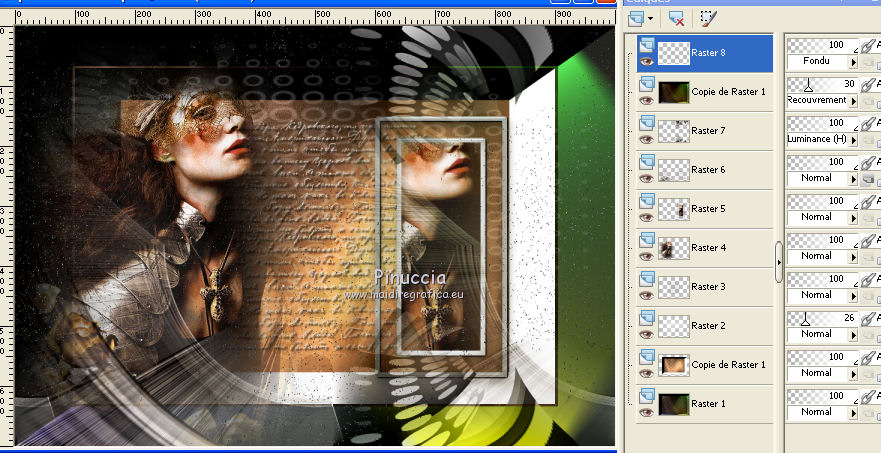Open Raster 1 Normal blend mode dropdown
Viewport: 881px width, 453px height.
click(853, 414)
